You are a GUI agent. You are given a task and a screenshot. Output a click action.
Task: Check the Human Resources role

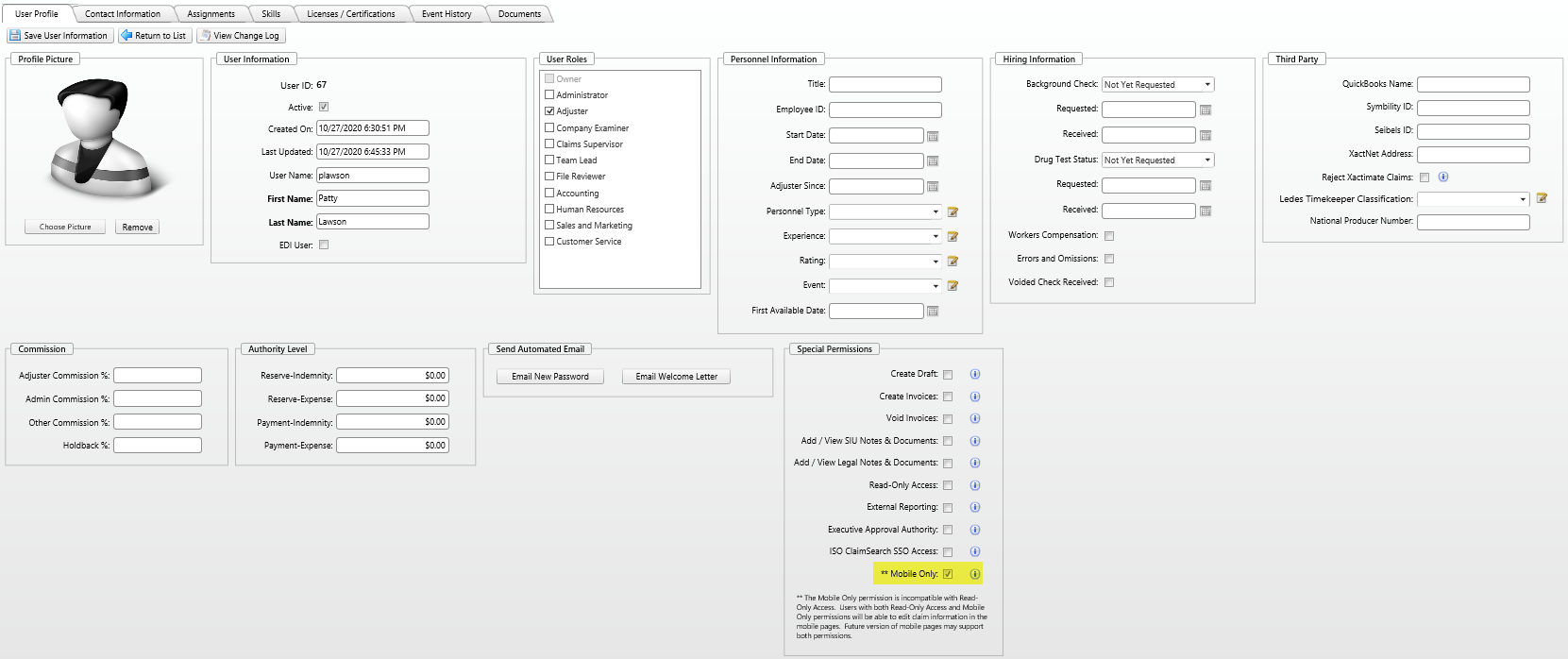click(x=549, y=209)
